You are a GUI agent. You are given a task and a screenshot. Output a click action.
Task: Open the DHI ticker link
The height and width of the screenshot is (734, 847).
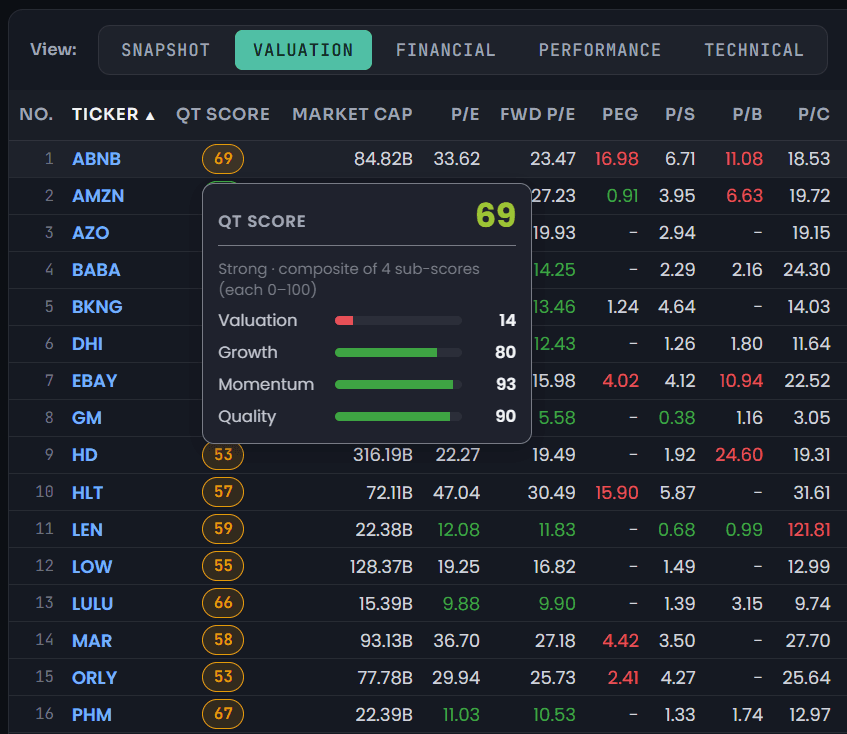pyautogui.click(x=87, y=344)
